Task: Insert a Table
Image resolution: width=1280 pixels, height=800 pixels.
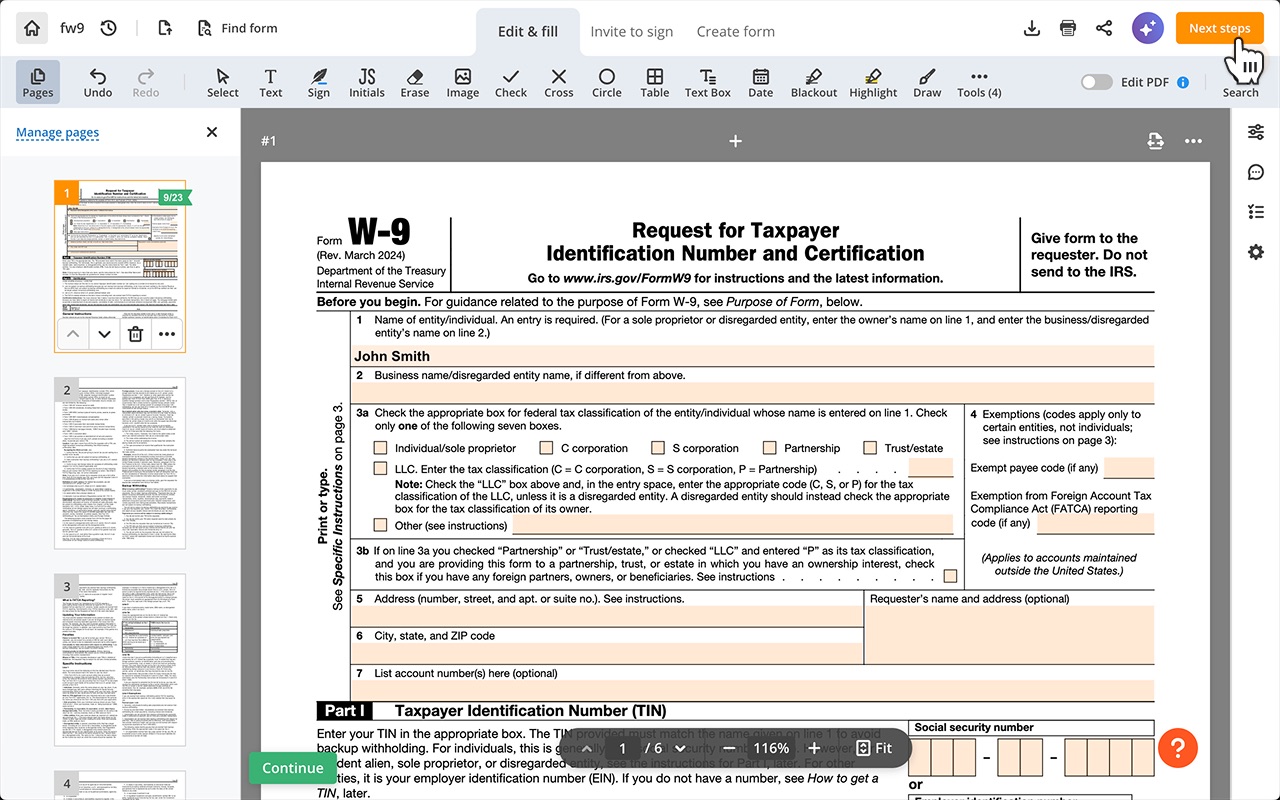Action: (x=655, y=82)
